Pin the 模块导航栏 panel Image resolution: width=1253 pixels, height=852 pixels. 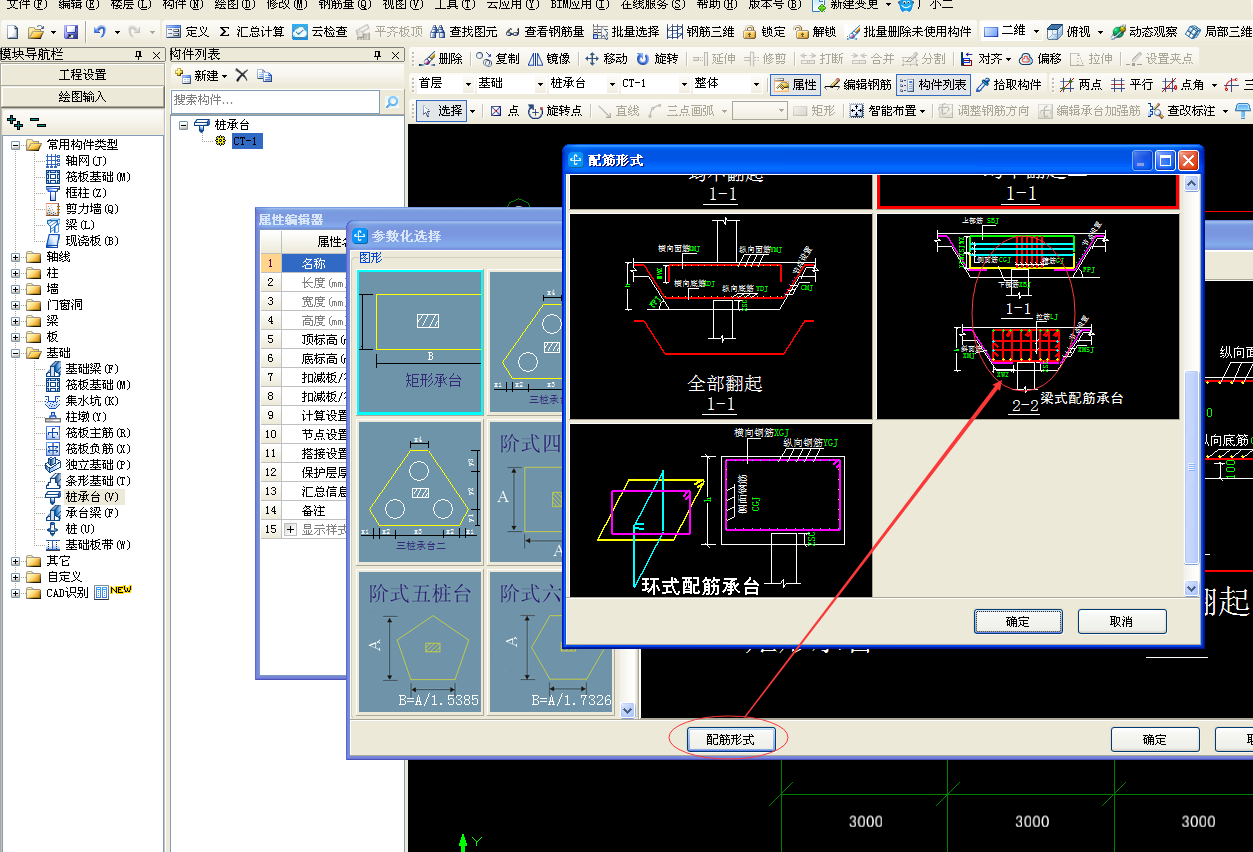[x=137, y=54]
